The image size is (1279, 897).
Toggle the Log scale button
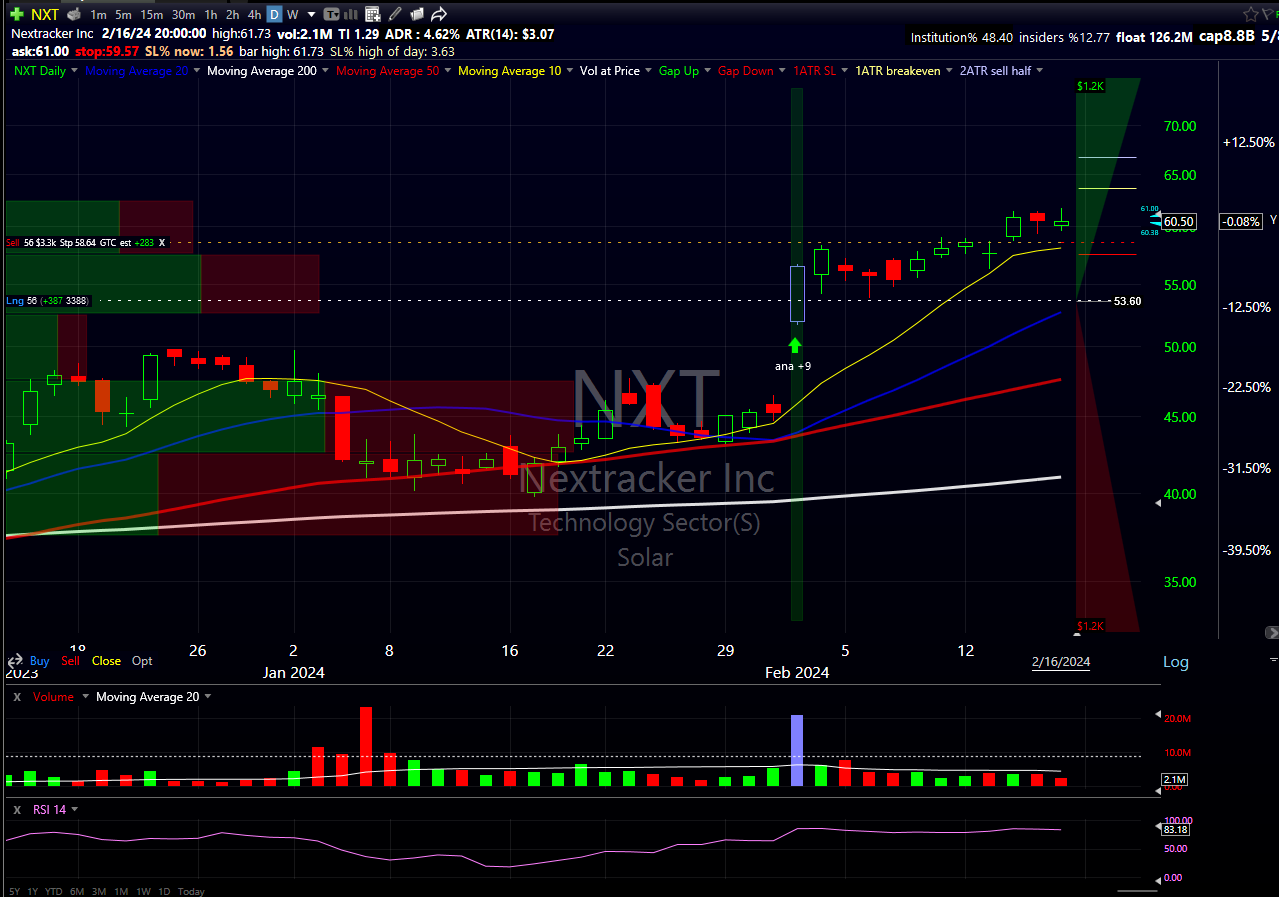click(1176, 662)
